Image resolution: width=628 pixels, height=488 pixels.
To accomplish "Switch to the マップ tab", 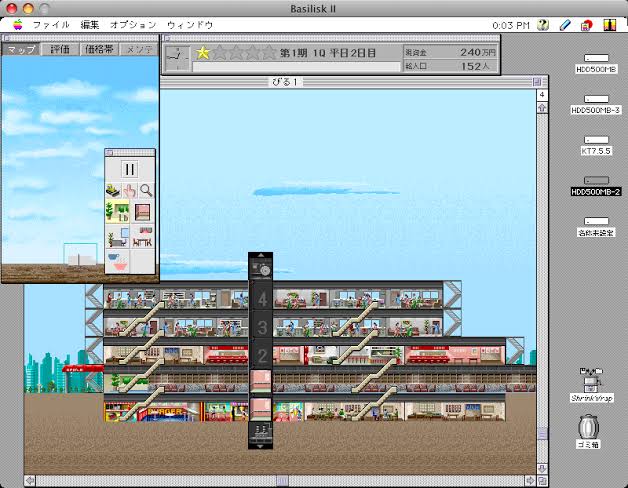I will (21, 49).
